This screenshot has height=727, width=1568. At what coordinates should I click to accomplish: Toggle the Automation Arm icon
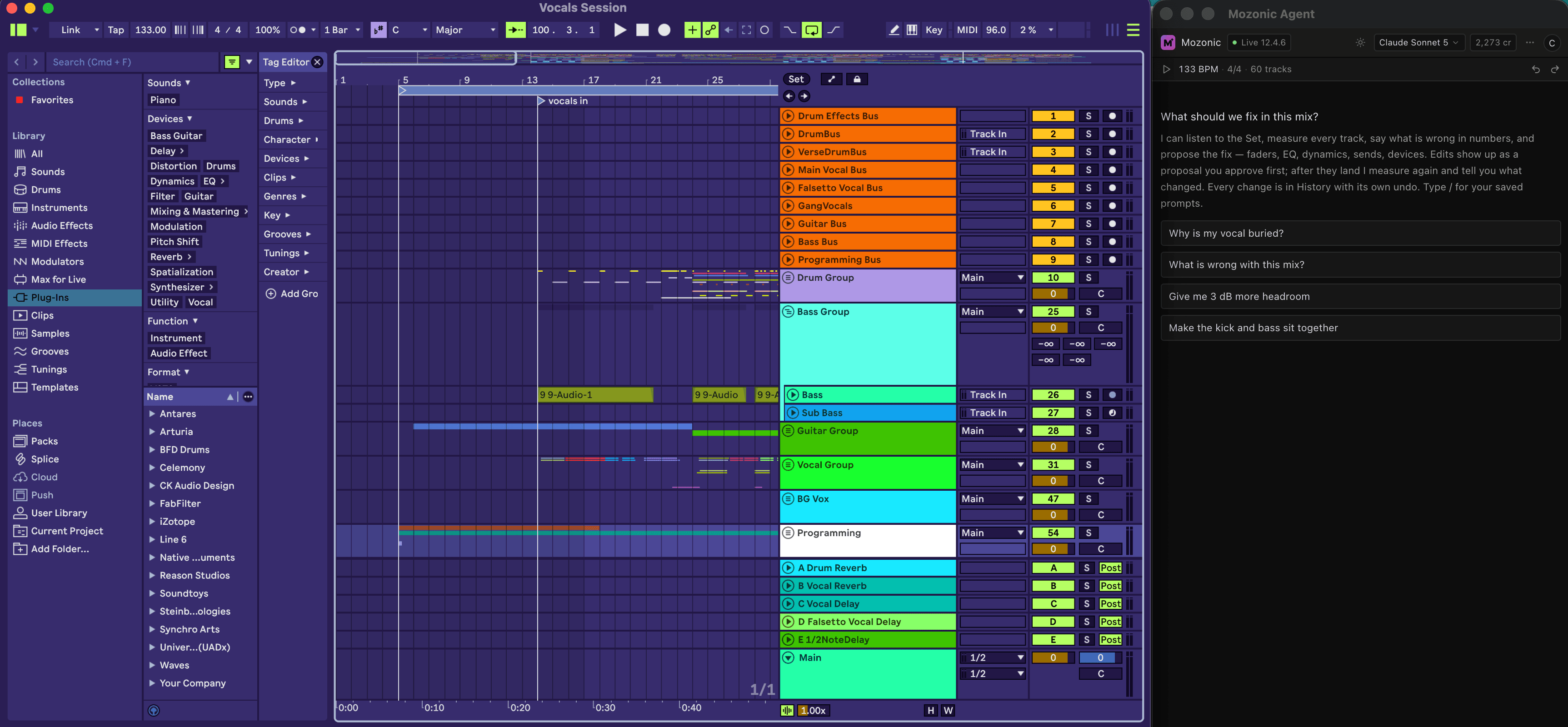(710, 30)
